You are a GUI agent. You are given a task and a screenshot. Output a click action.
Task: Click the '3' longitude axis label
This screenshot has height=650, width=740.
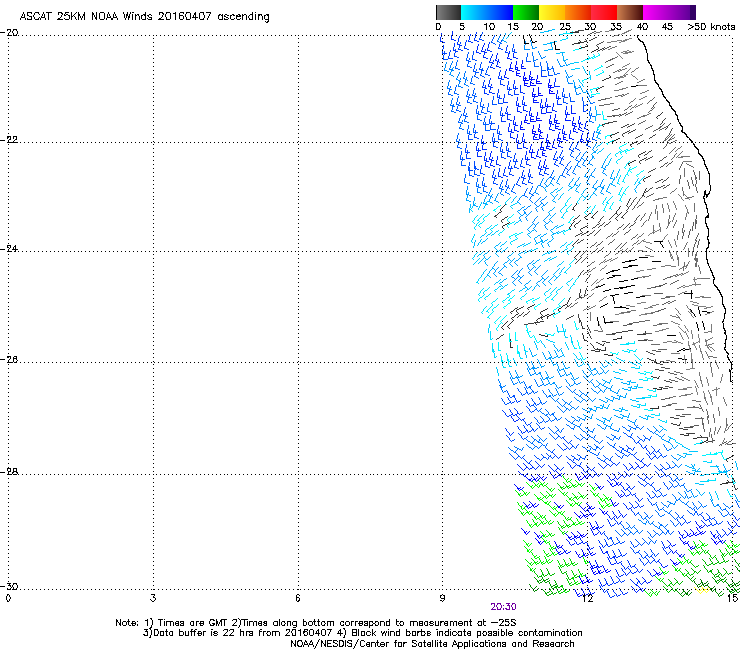(x=153, y=598)
